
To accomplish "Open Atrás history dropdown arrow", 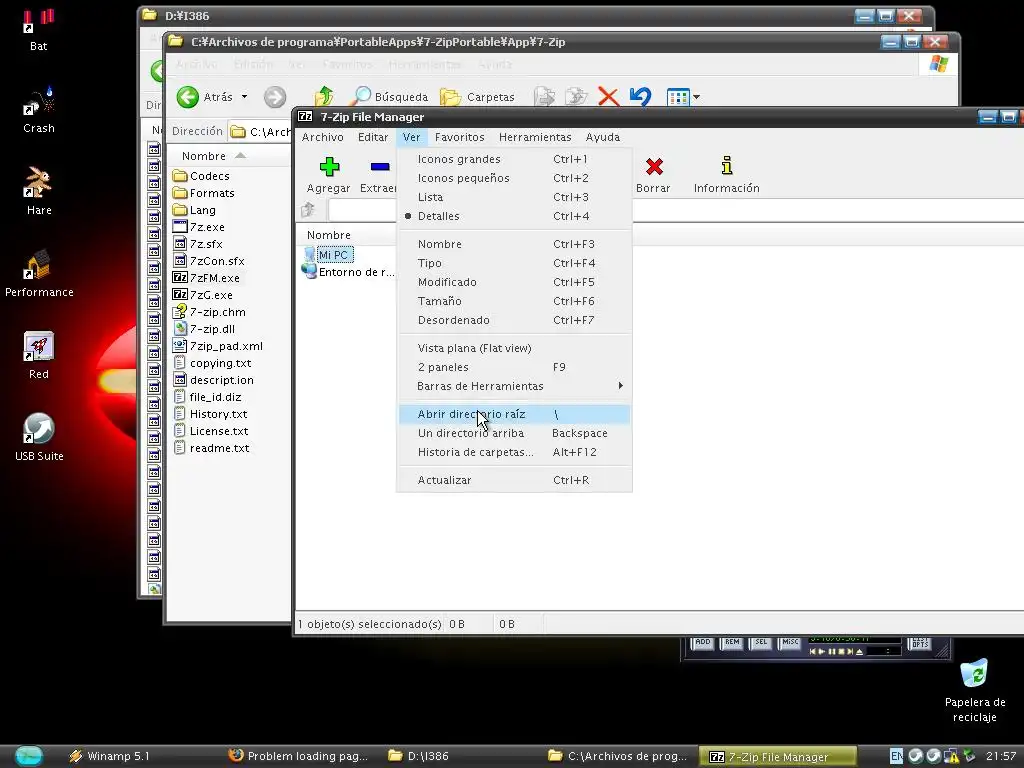I will coord(244,97).
